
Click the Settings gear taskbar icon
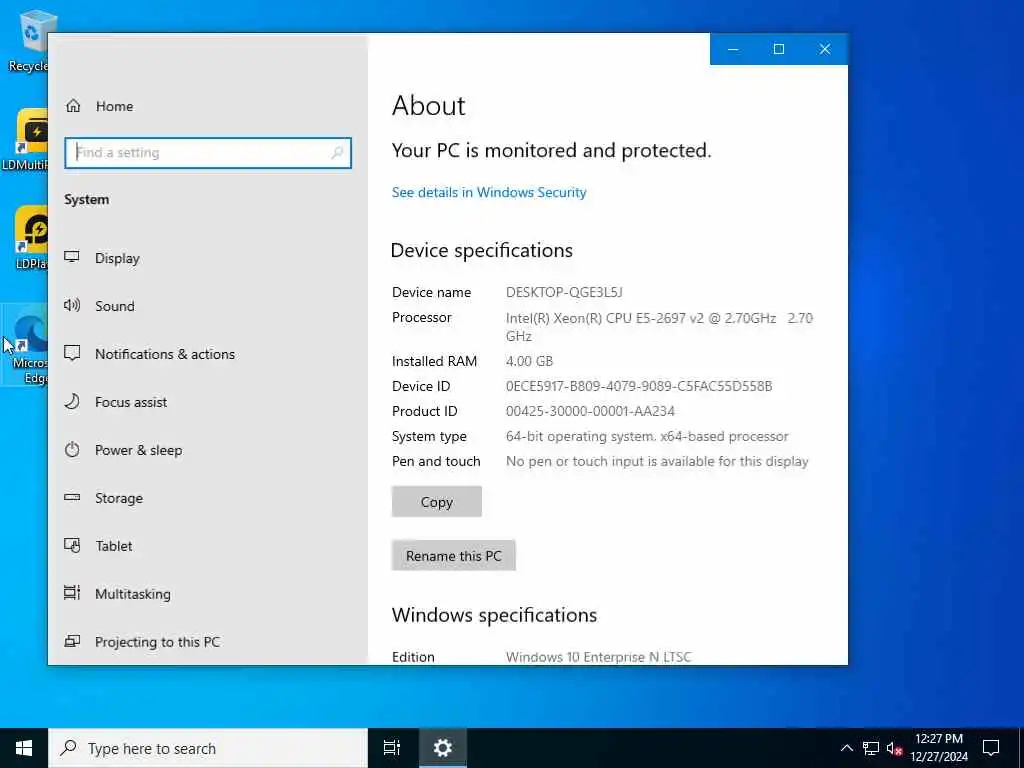[x=442, y=748]
